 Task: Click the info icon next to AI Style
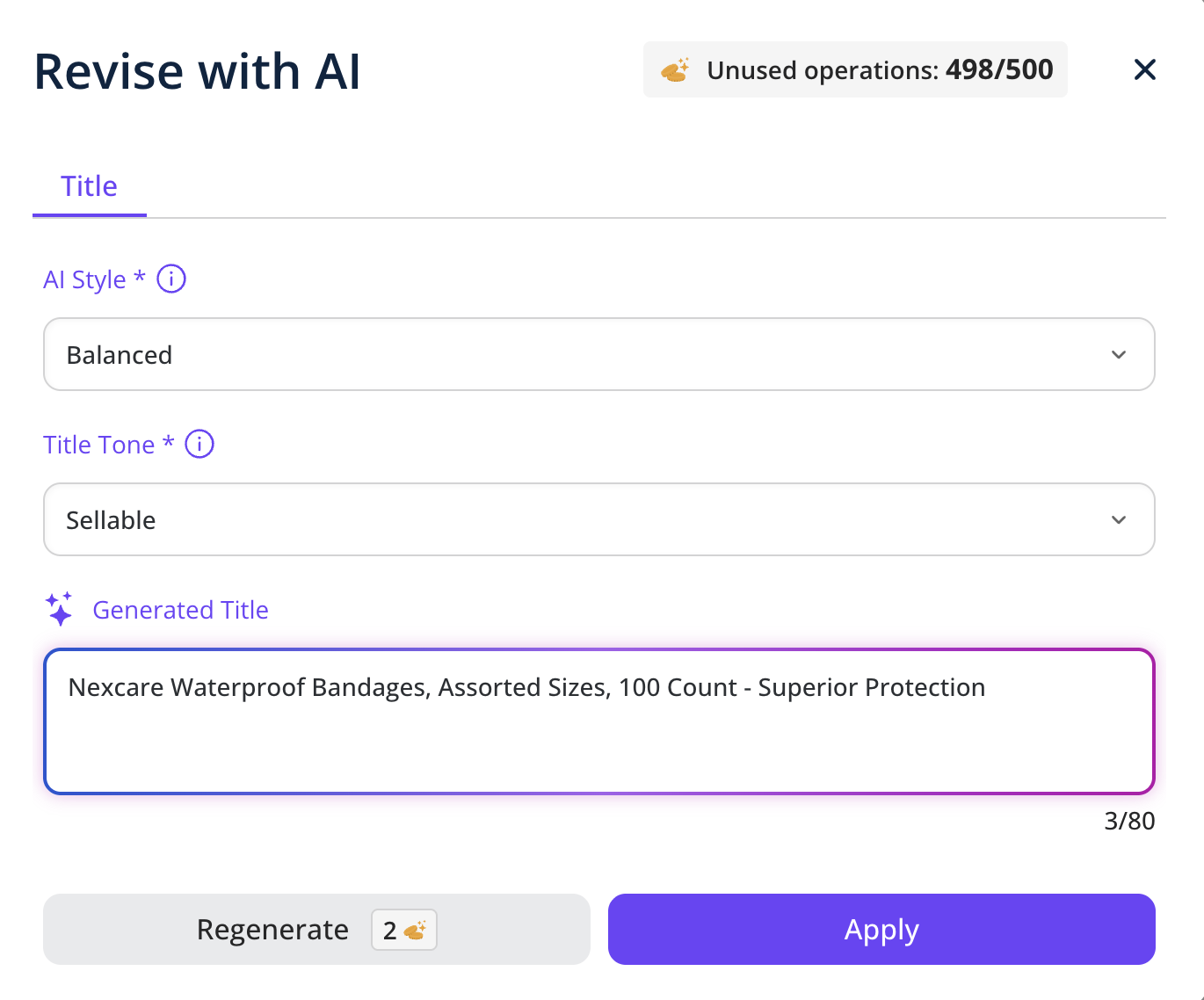(x=171, y=279)
